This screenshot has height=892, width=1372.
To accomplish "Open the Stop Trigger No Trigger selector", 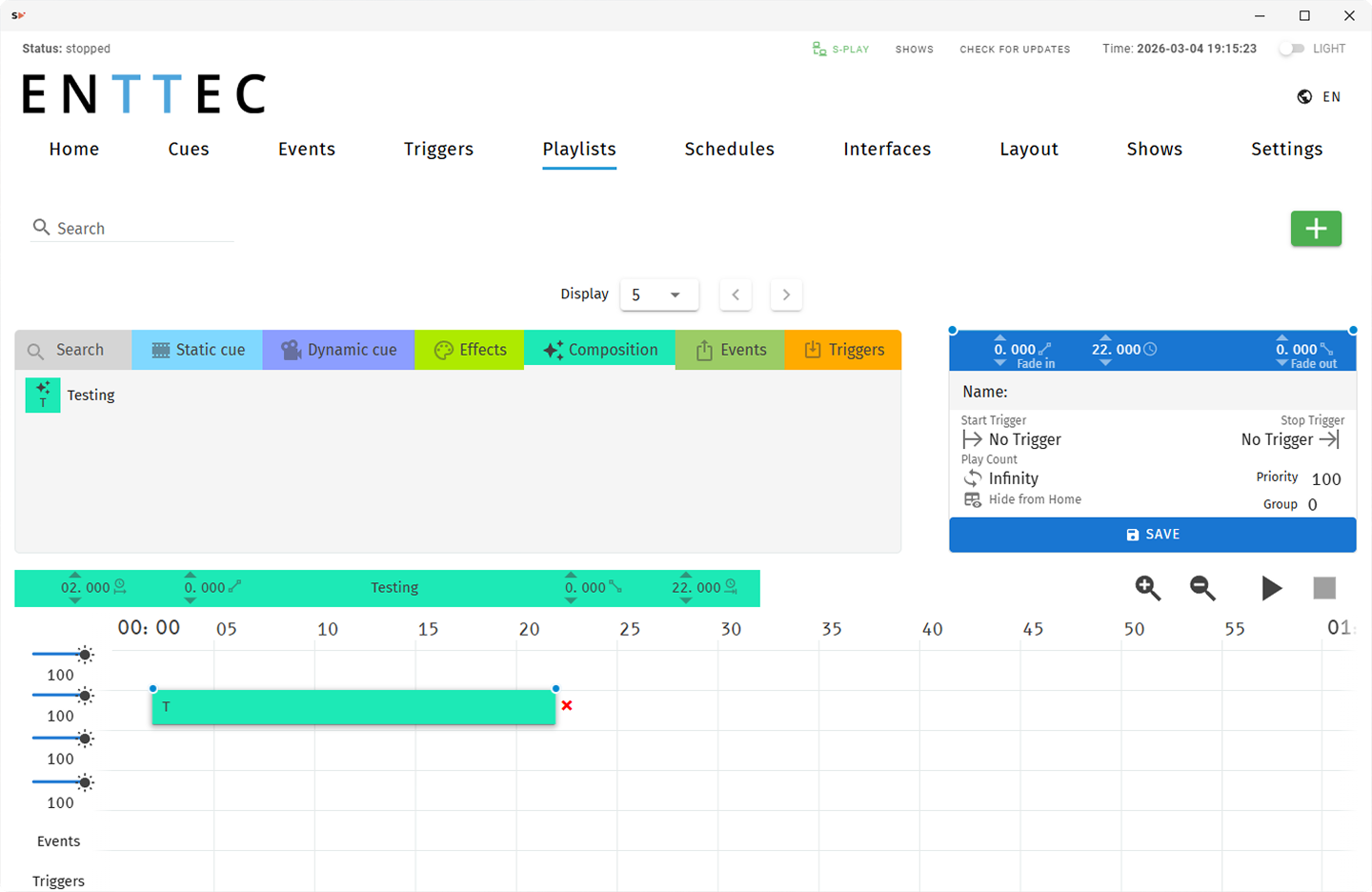I will (1290, 439).
